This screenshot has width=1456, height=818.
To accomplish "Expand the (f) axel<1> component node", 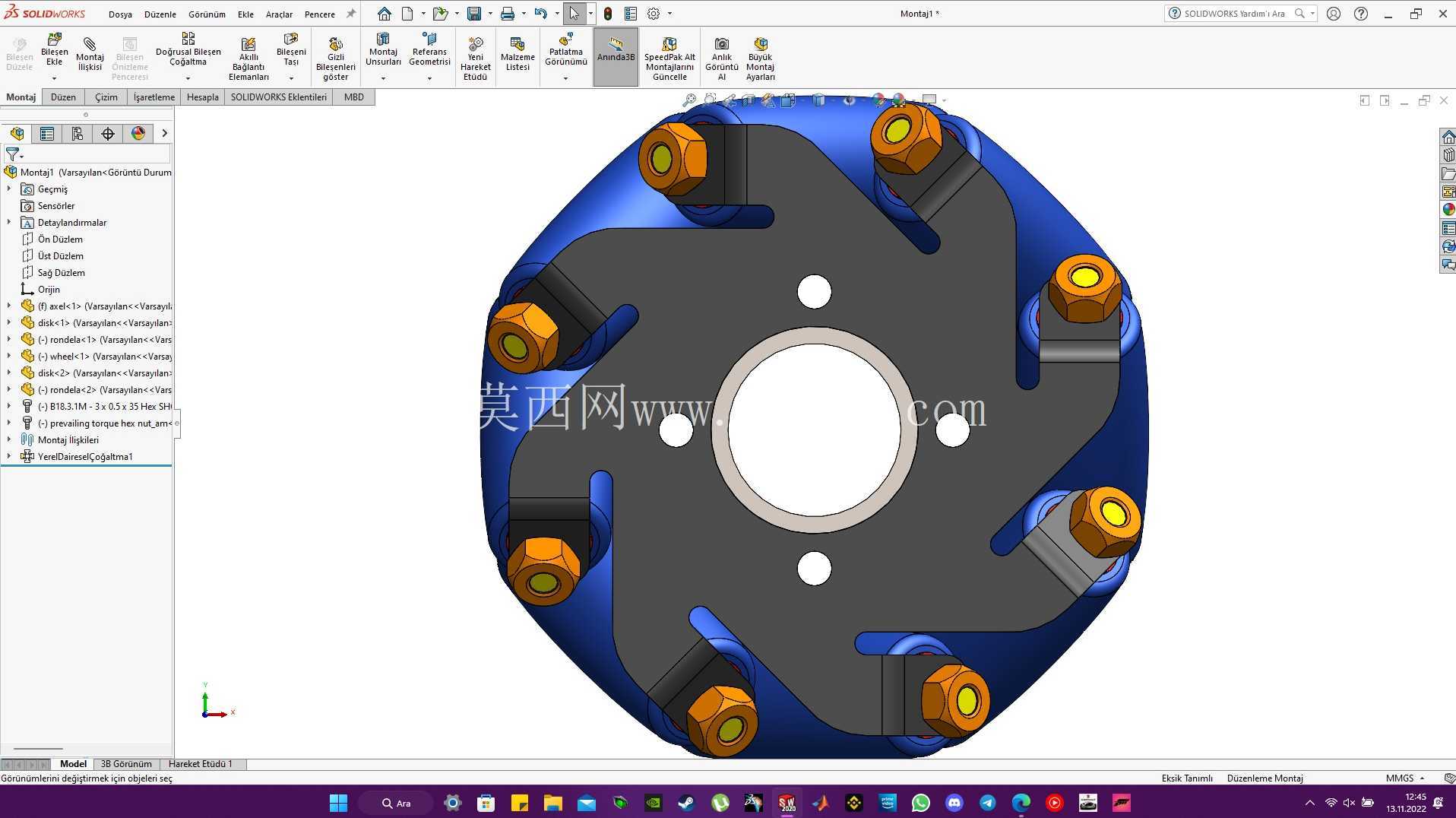I will [9, 306].
